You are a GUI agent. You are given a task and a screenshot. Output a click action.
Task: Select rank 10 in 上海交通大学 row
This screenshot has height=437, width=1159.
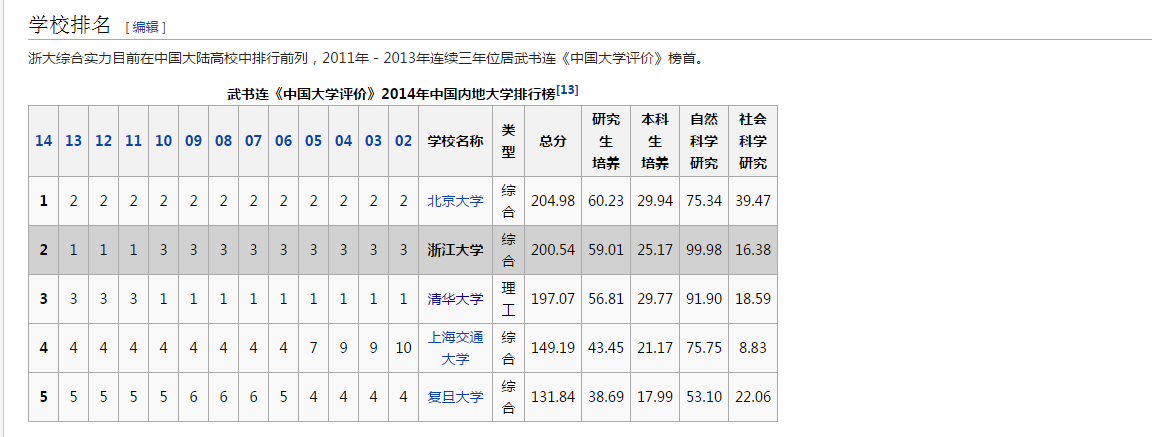click(x=404, y=348)
